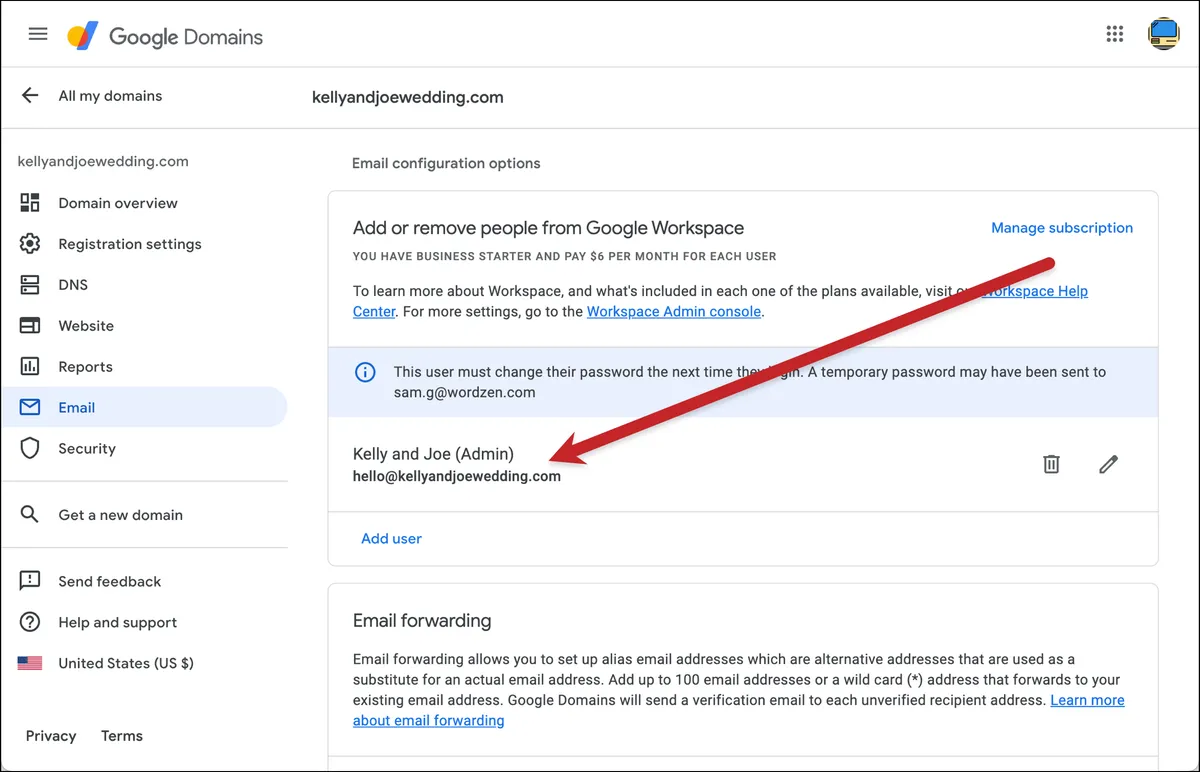Click the Google Domains logo
This screenshot has width=1200, height=772.
[165, 37]
